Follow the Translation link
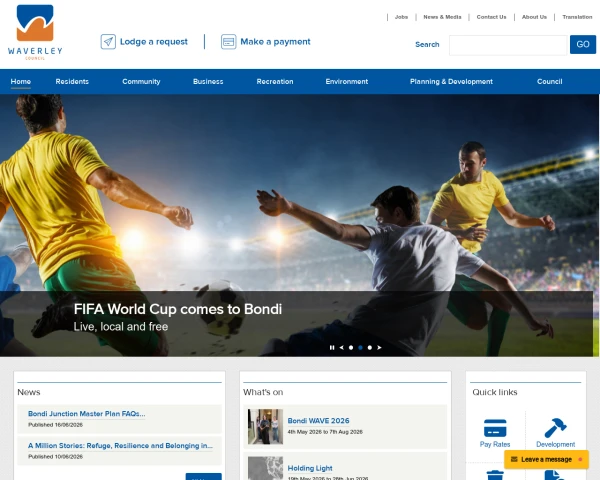Screen dimensions: 600x480 click(577, 17)
